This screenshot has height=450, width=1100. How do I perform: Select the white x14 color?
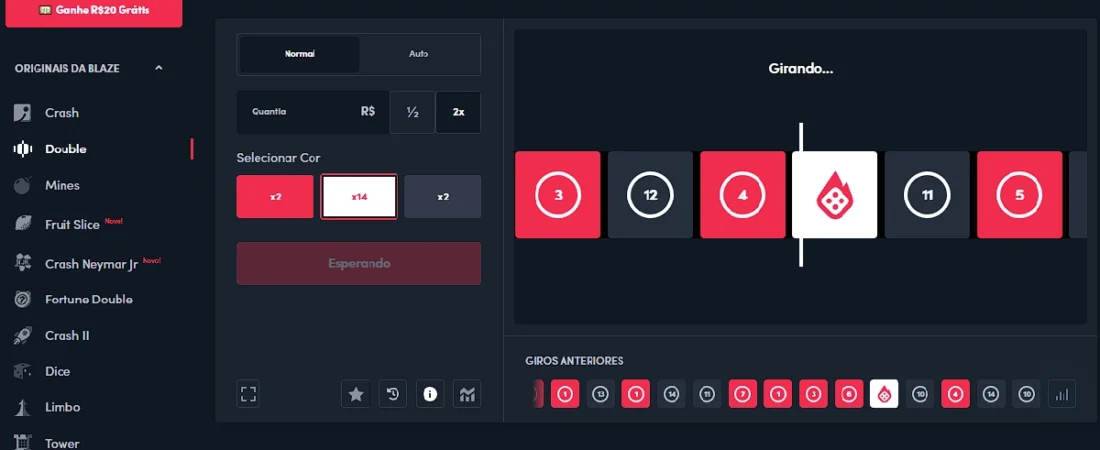point(359,197)
